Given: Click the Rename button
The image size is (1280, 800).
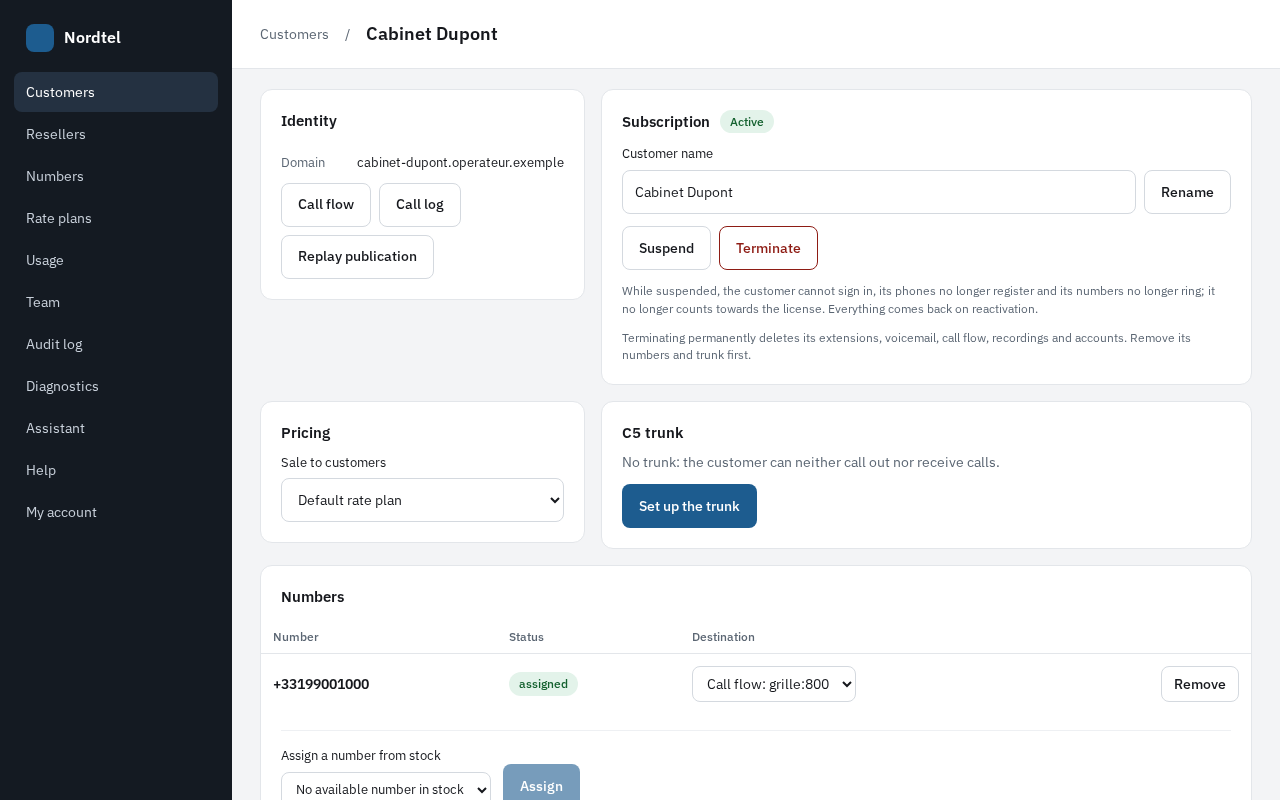Looking at the screenshot, I should pyautogui.click(x=1187, y=192).
